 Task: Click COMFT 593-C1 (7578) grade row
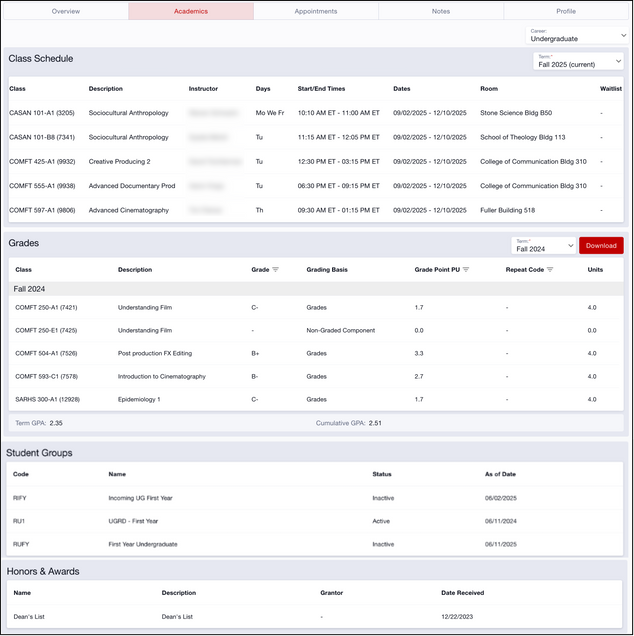click(316, 377)
